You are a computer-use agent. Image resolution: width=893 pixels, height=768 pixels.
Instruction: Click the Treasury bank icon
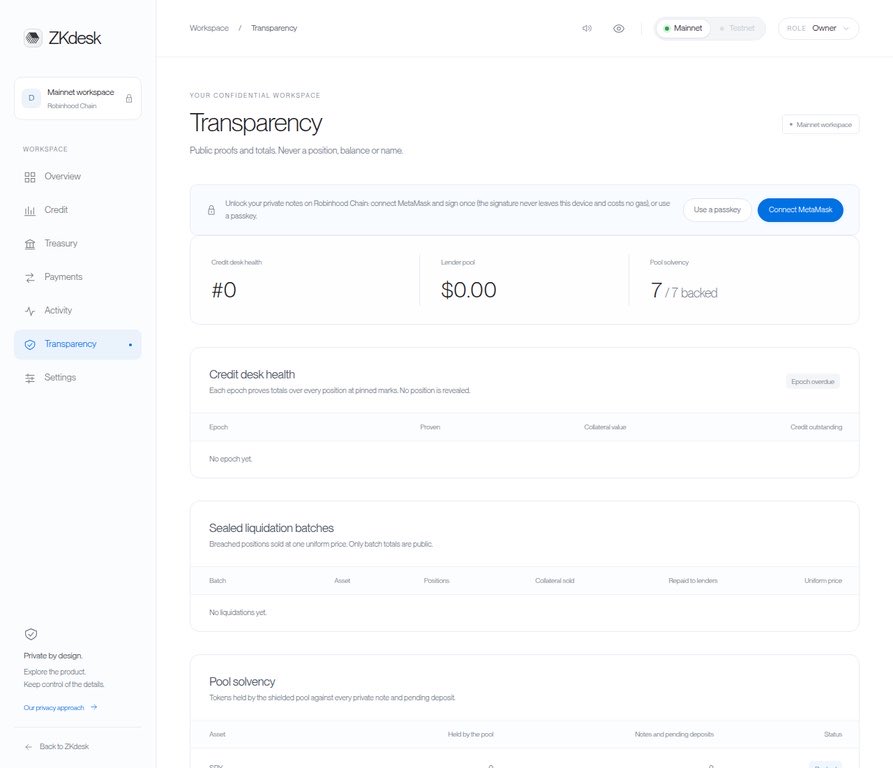(x=30, y=244)
